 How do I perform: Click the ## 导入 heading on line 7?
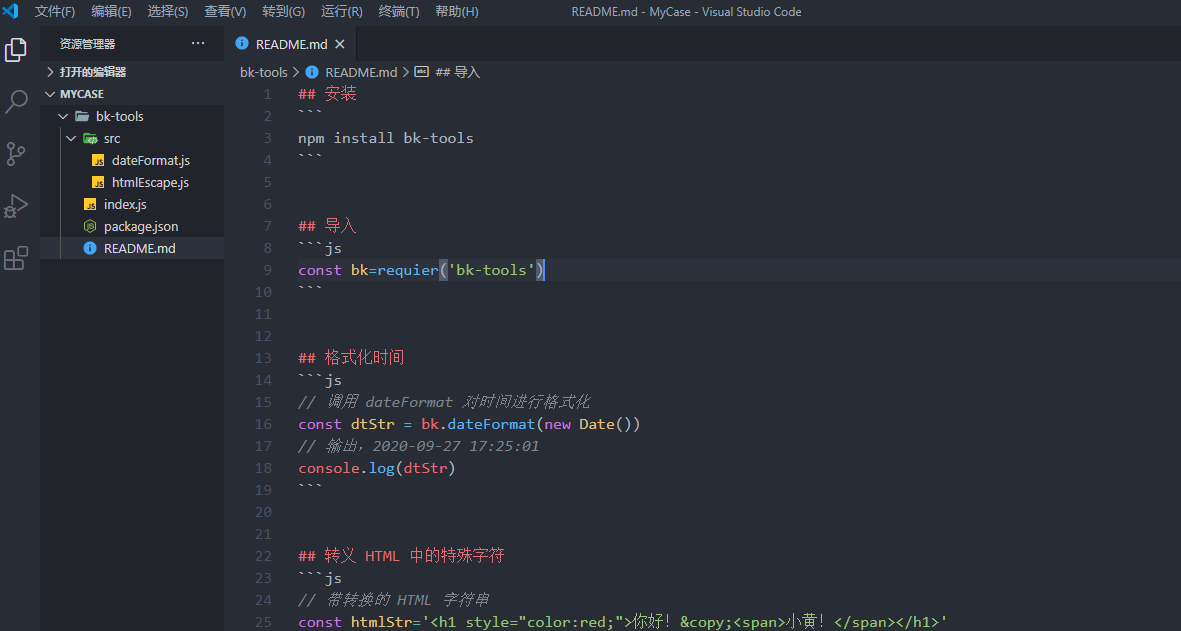328,225
